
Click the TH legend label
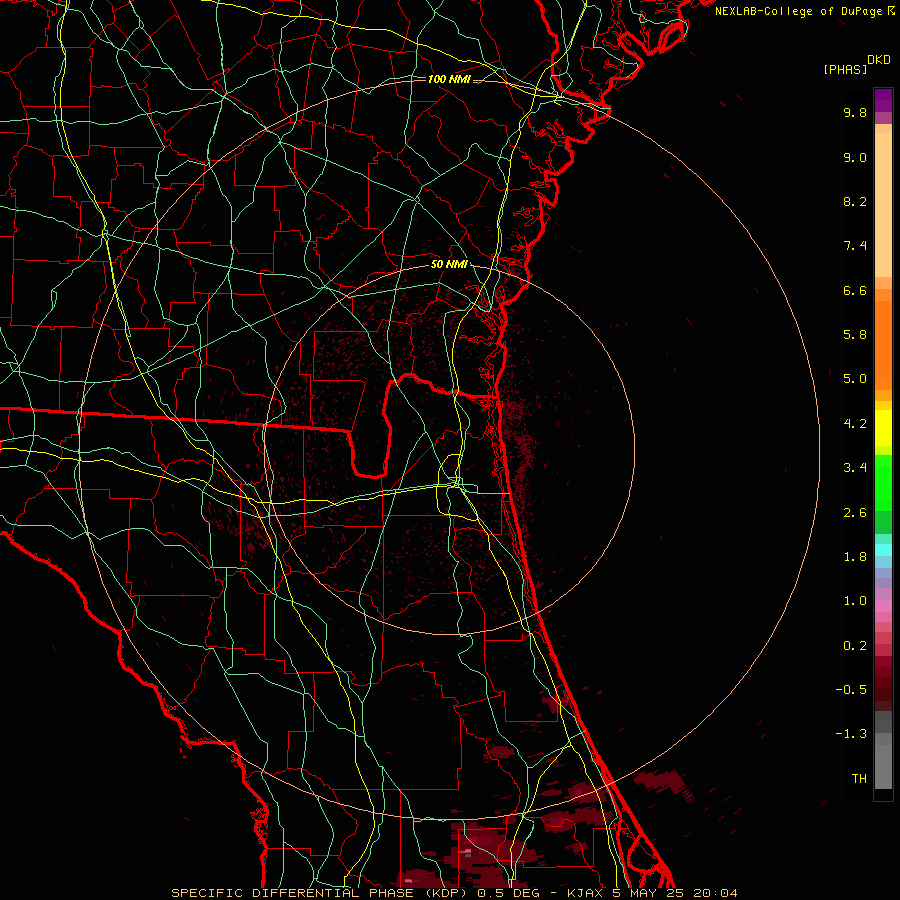pyautogui.click(x=859, y=779)
